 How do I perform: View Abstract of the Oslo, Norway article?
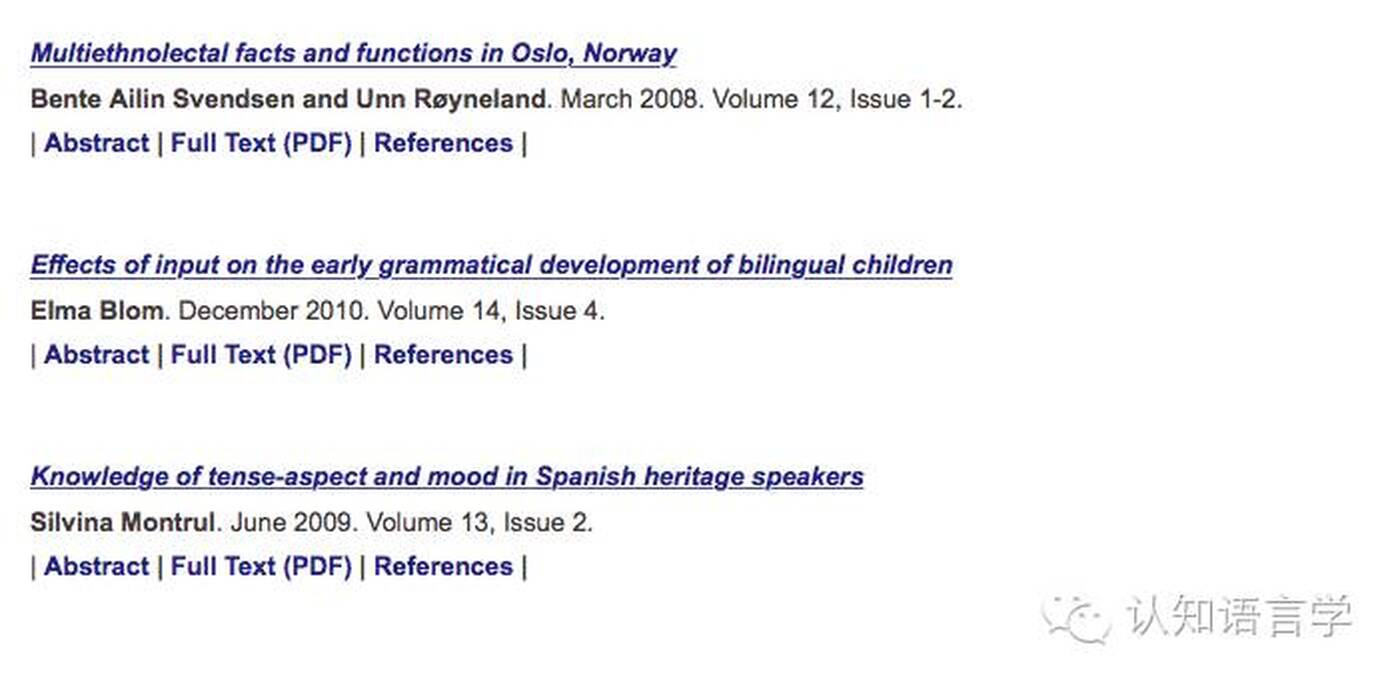coord(96,143)
